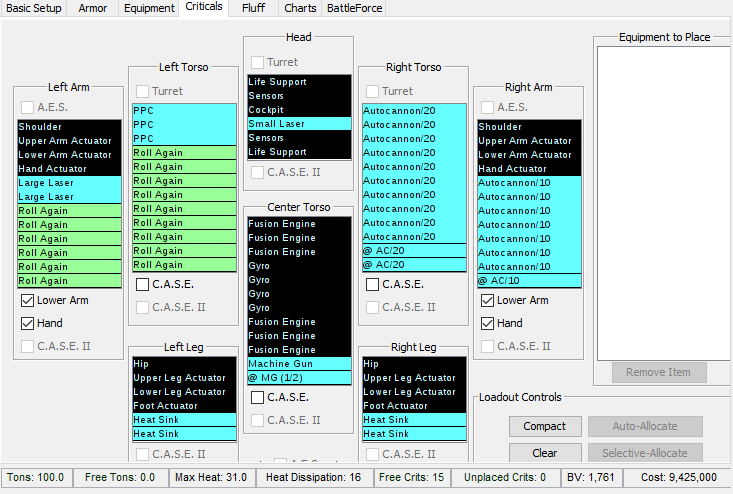Select first PPC slot in Left Torso
Image resolution: width=733 pixels, height=494 pixels.
pyautogui.click(x=184, y=111)
